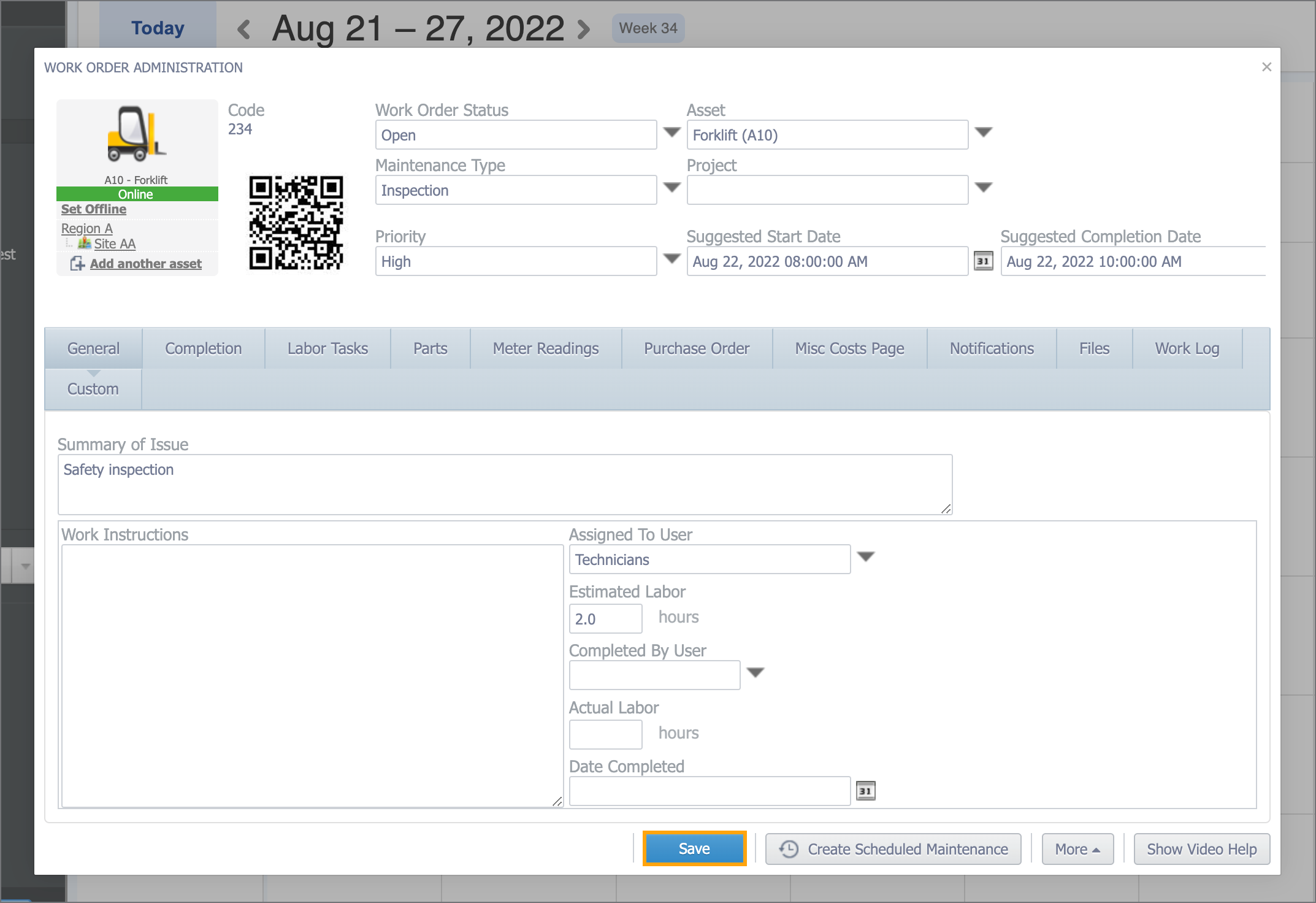Switch to the Labor Tasks tab
This screenshot has height=903, width=1316.
tap(327, 348)
